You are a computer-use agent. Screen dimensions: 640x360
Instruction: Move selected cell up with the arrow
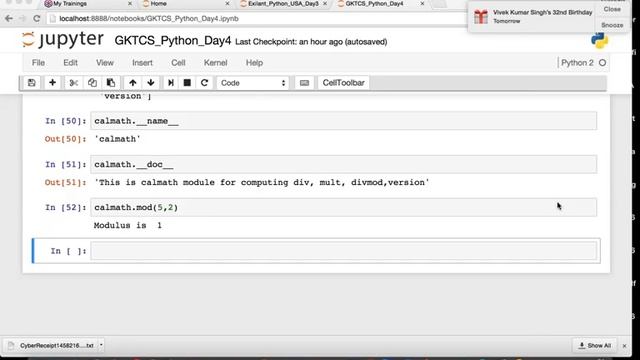pyautogui.click(x=133, y=83)
